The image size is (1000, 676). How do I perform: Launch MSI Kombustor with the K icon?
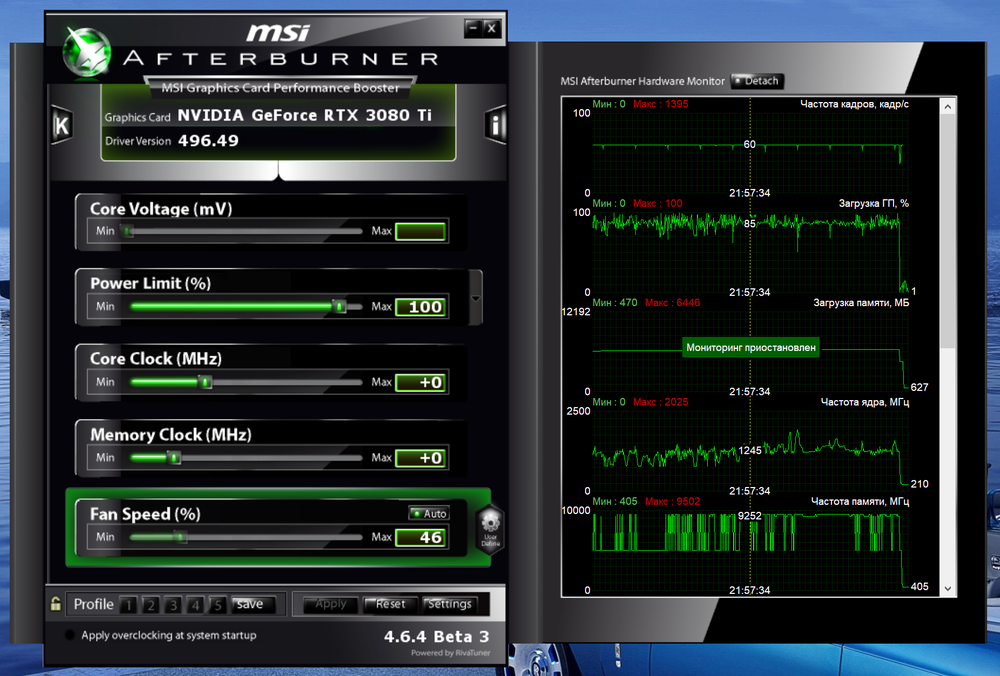coord(61,126)
